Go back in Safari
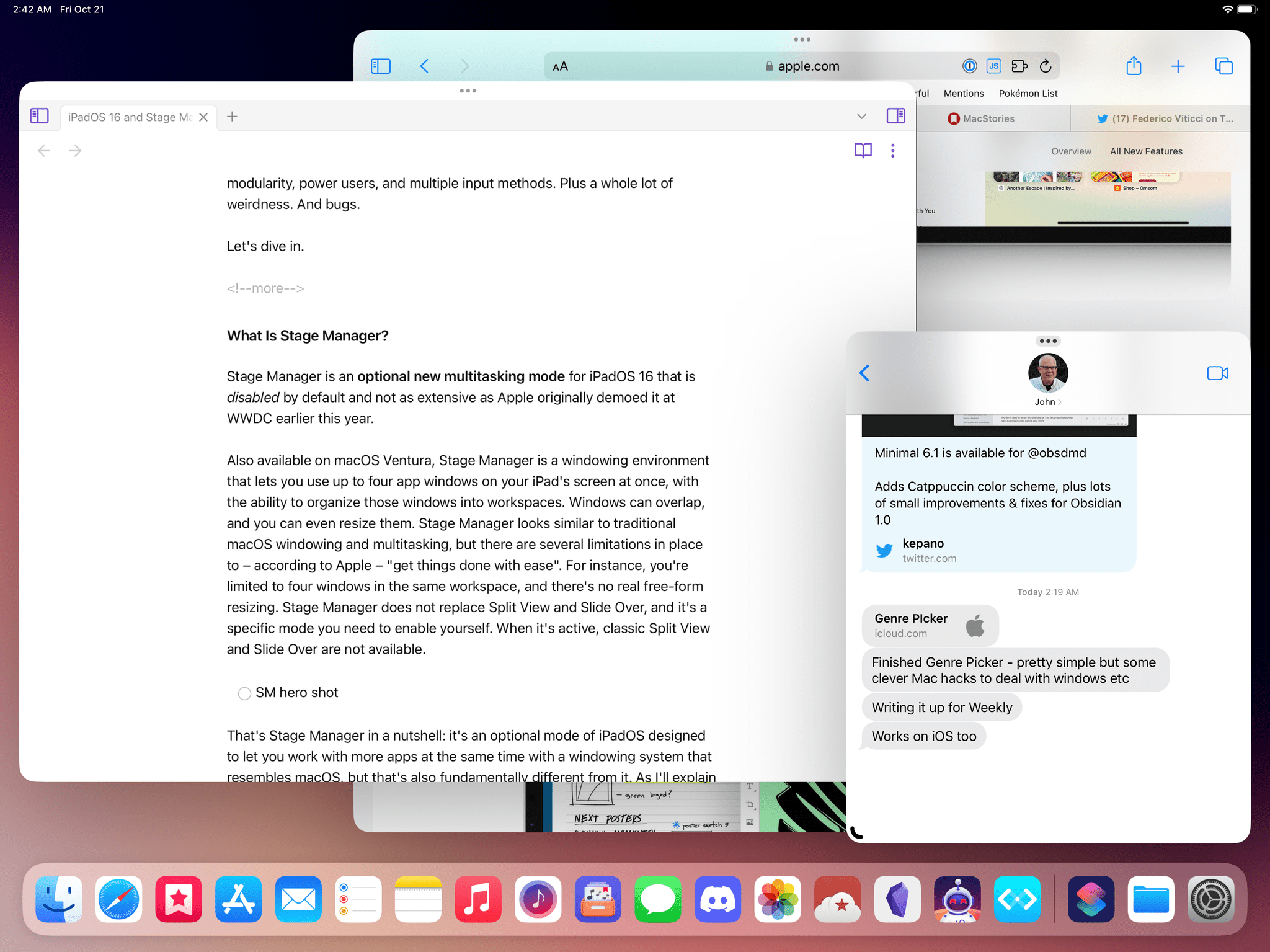The image size is (1270, 952). [424, 66]
